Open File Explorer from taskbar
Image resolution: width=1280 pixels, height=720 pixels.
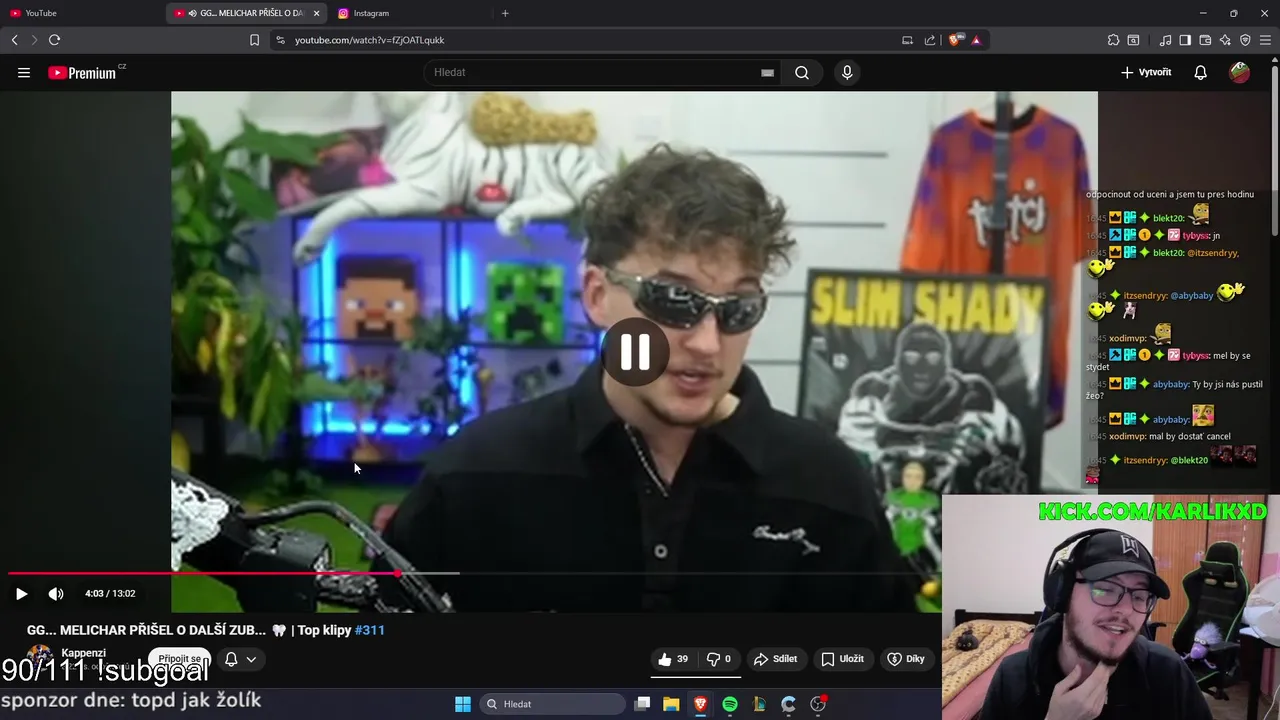[671, 704]
